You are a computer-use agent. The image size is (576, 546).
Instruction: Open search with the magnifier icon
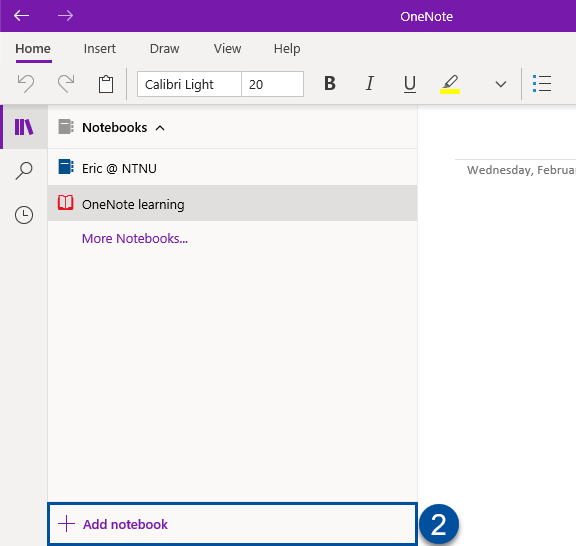(24, 171)
